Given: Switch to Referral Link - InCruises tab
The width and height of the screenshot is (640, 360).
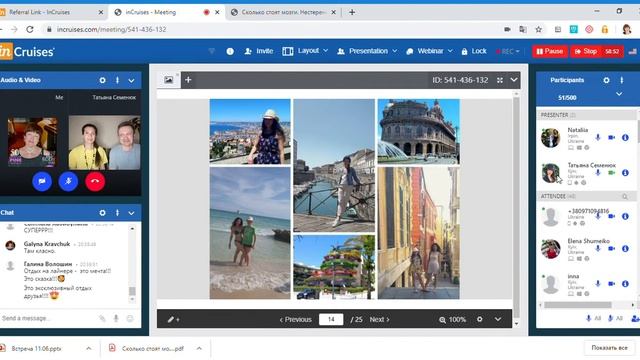Looking at the screenshot, I should pyautogui.click(x=52, y=12).
